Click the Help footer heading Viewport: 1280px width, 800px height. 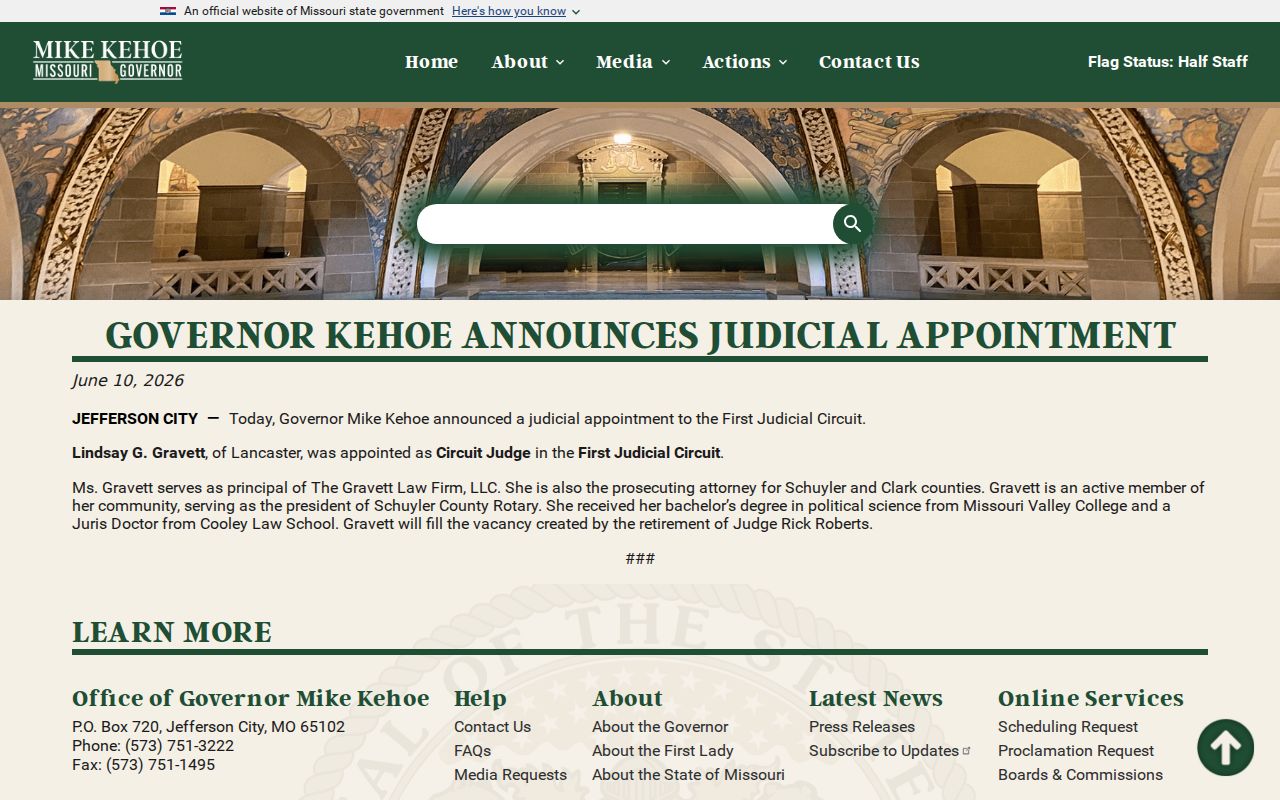(480, 698)
